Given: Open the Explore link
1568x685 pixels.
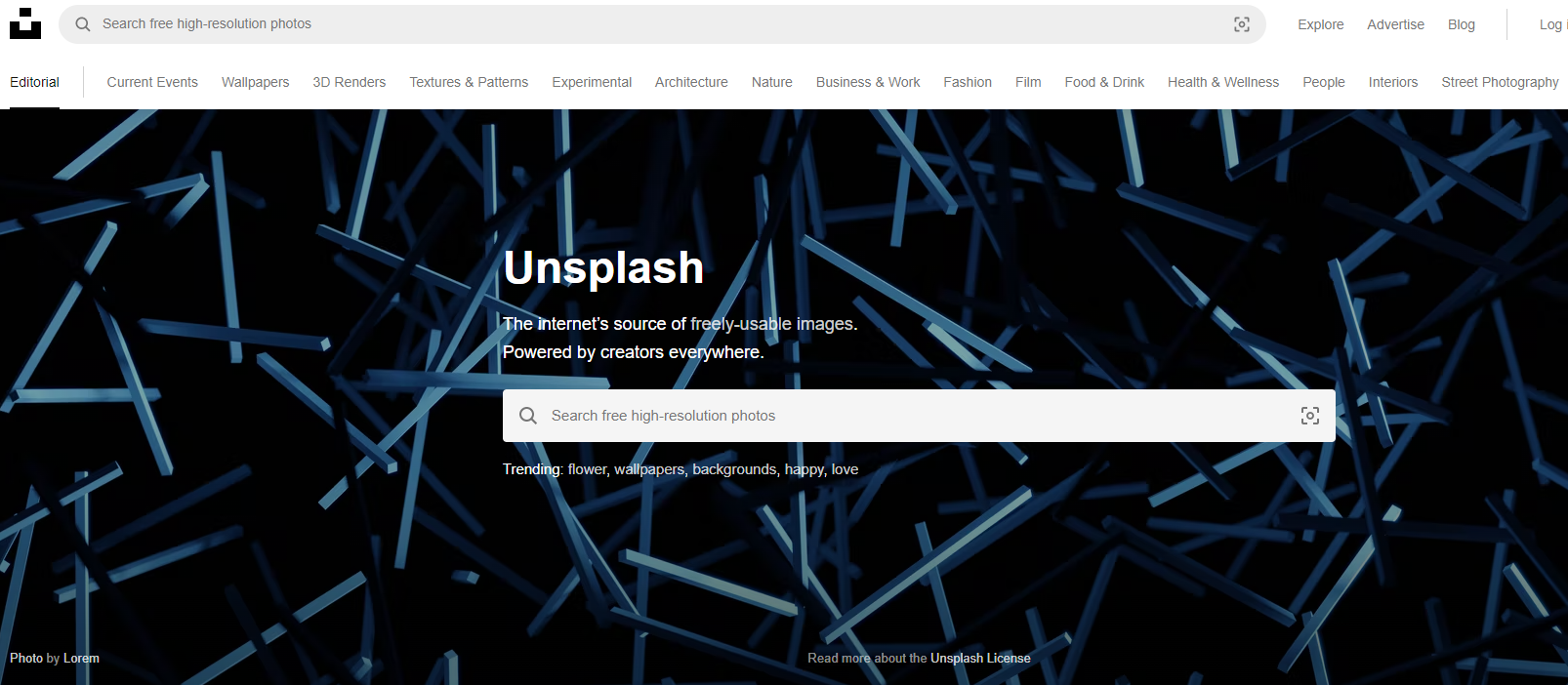Looking at the screenshot, I should click(1321, 24).
